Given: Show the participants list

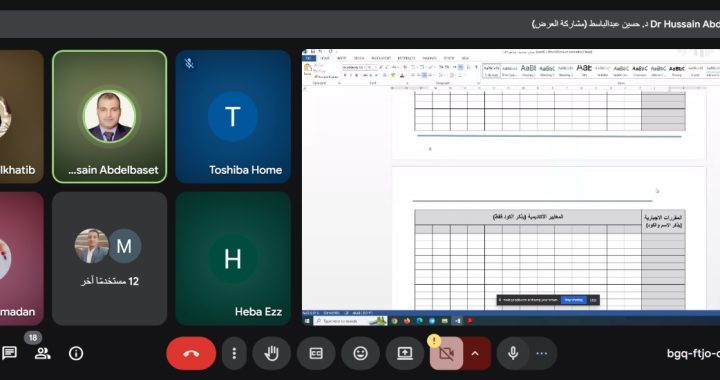Looking at the screenshot, I should [42, 353].
